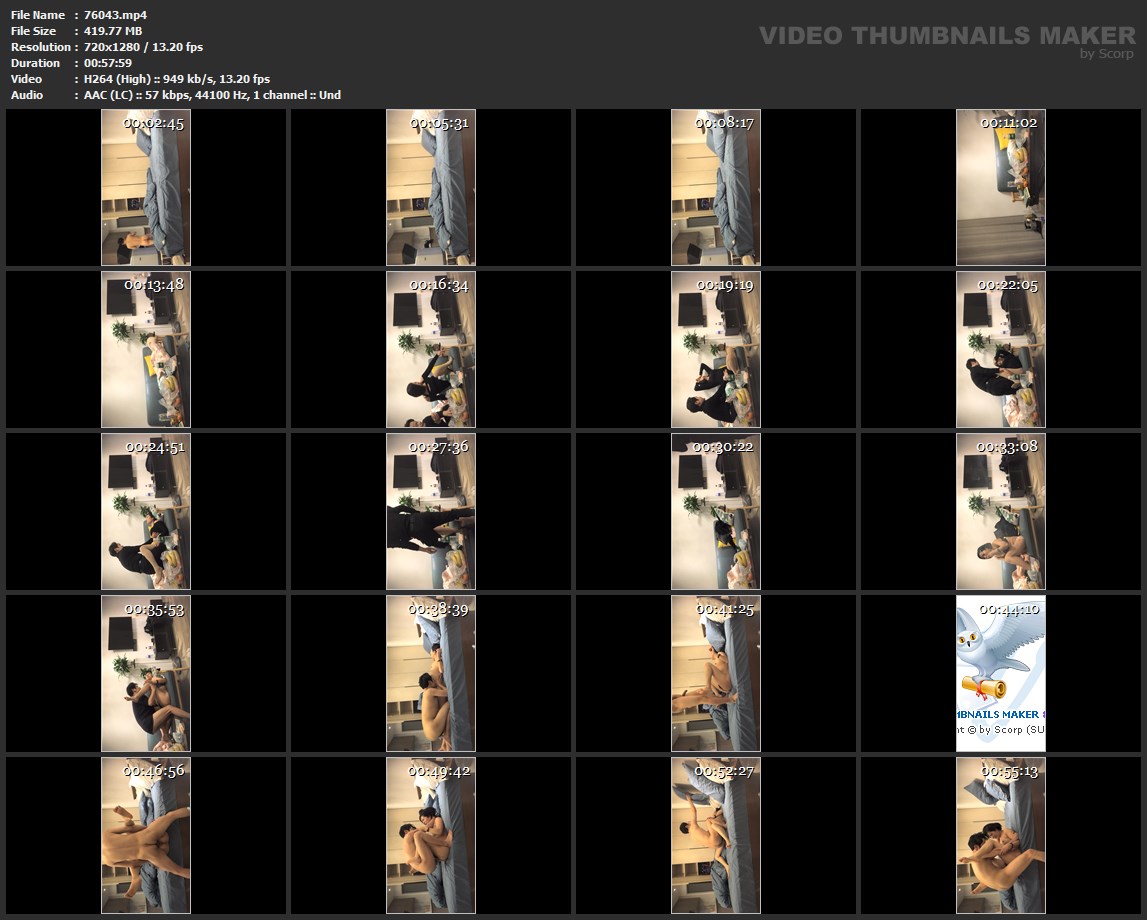Click the thumbnail at timestamp 00:02:45
Viewport: 1147px width, 920px height.
click(146, 187)
